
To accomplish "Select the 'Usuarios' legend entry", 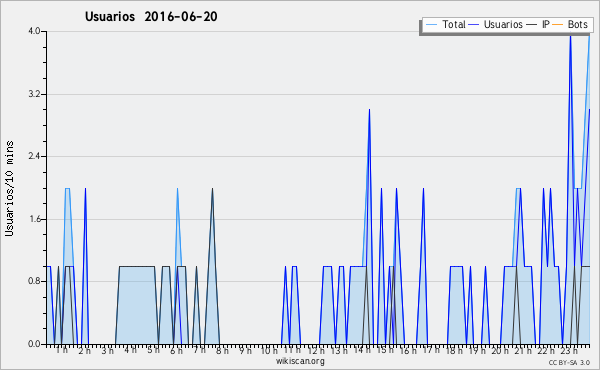I will [496, 24].
